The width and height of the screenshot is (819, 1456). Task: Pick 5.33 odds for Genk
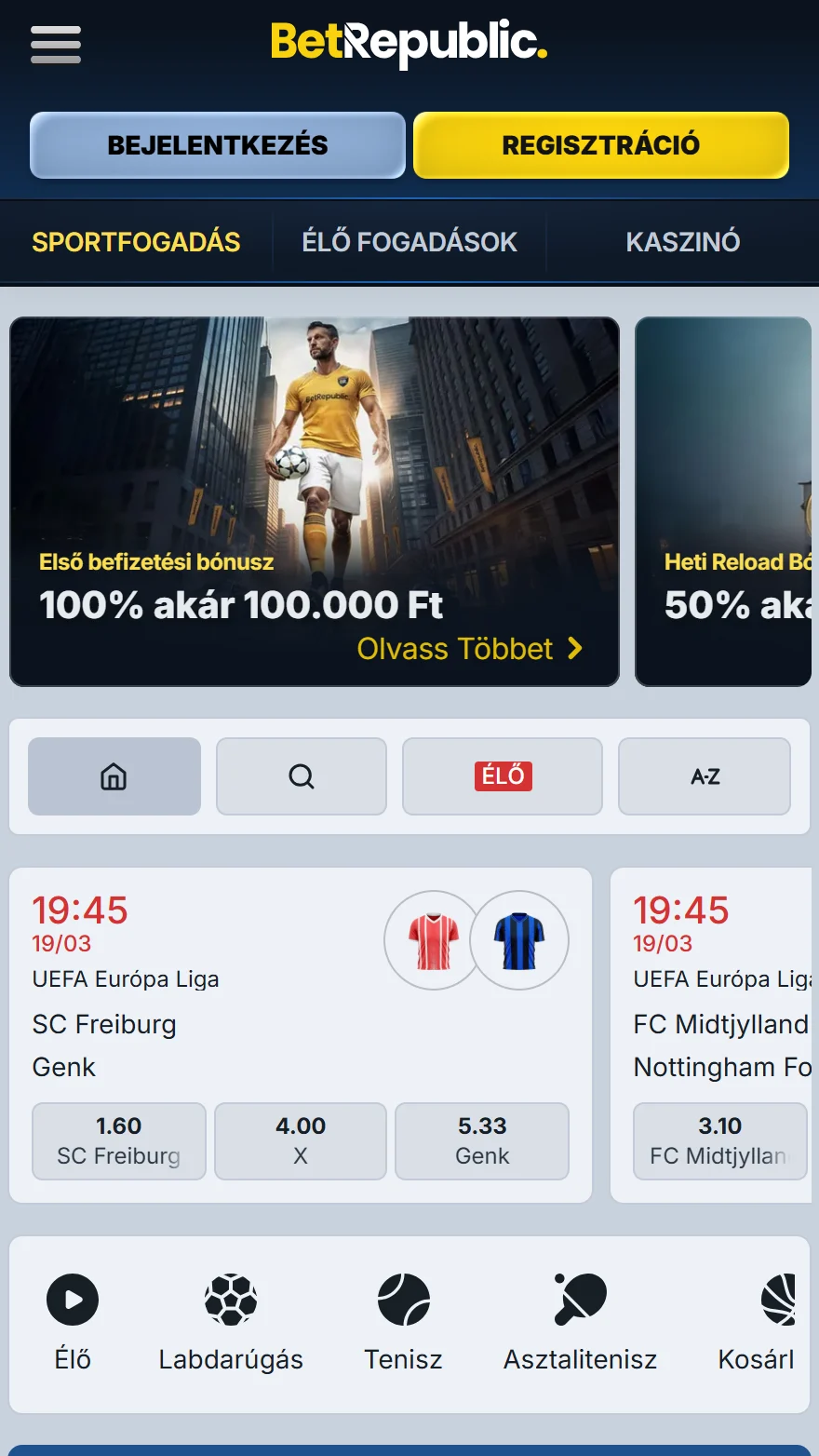click(482, 1141)
